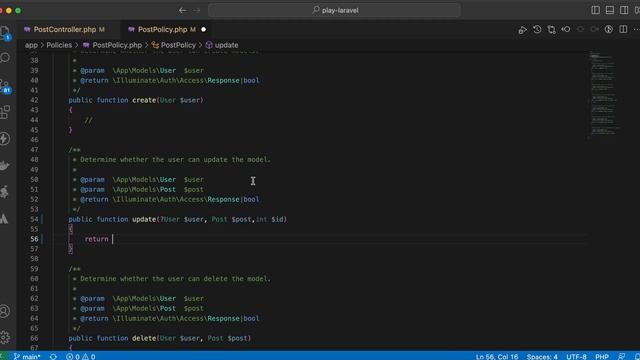The height and width of the screenshot is (360, 640).
Task: Toggle the secondary sidebar layout icon
Action: coord(624,10)
